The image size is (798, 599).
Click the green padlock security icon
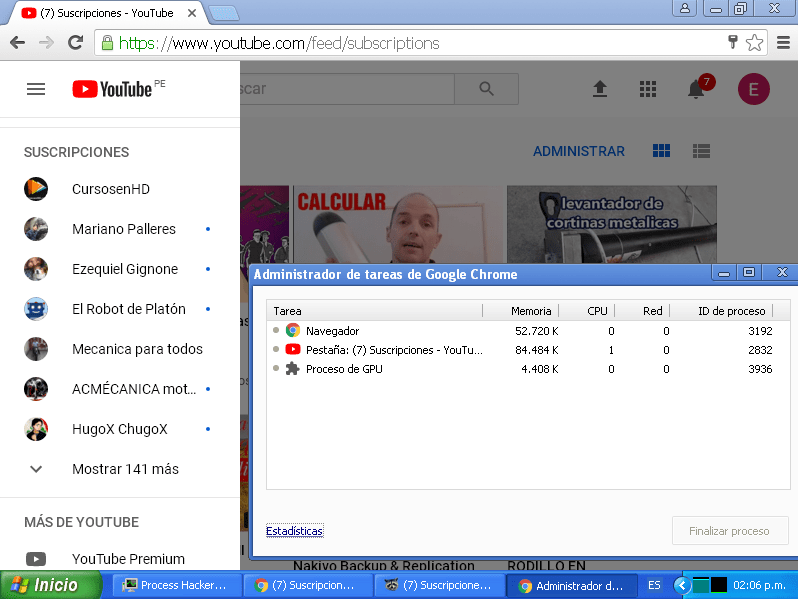click(x=107, y=43)
